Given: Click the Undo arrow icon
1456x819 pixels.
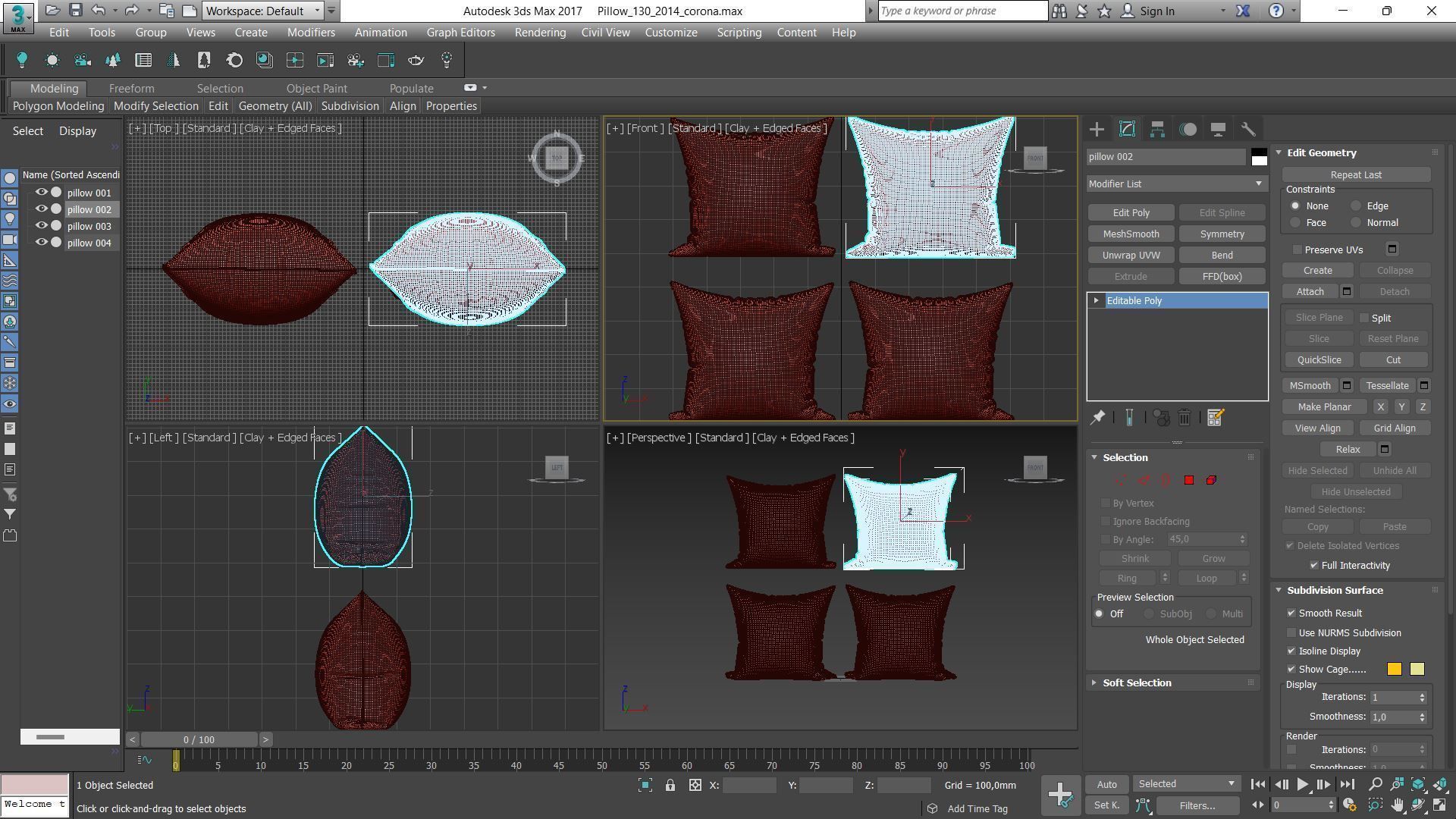Looking at the screenshot, I should 99,11.
